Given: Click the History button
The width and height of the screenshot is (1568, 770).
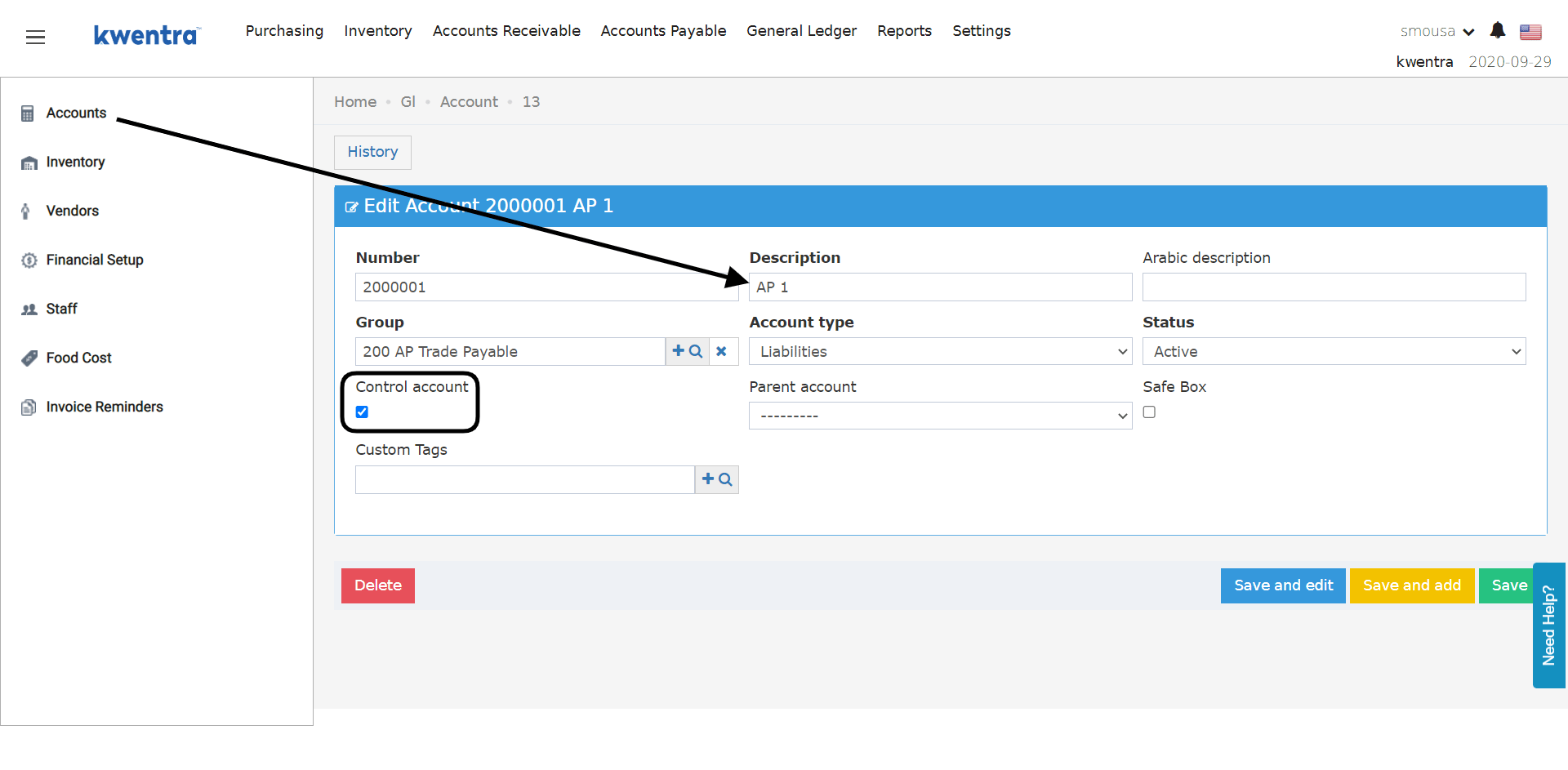Looking at the screenshot, I should (372, 152).
